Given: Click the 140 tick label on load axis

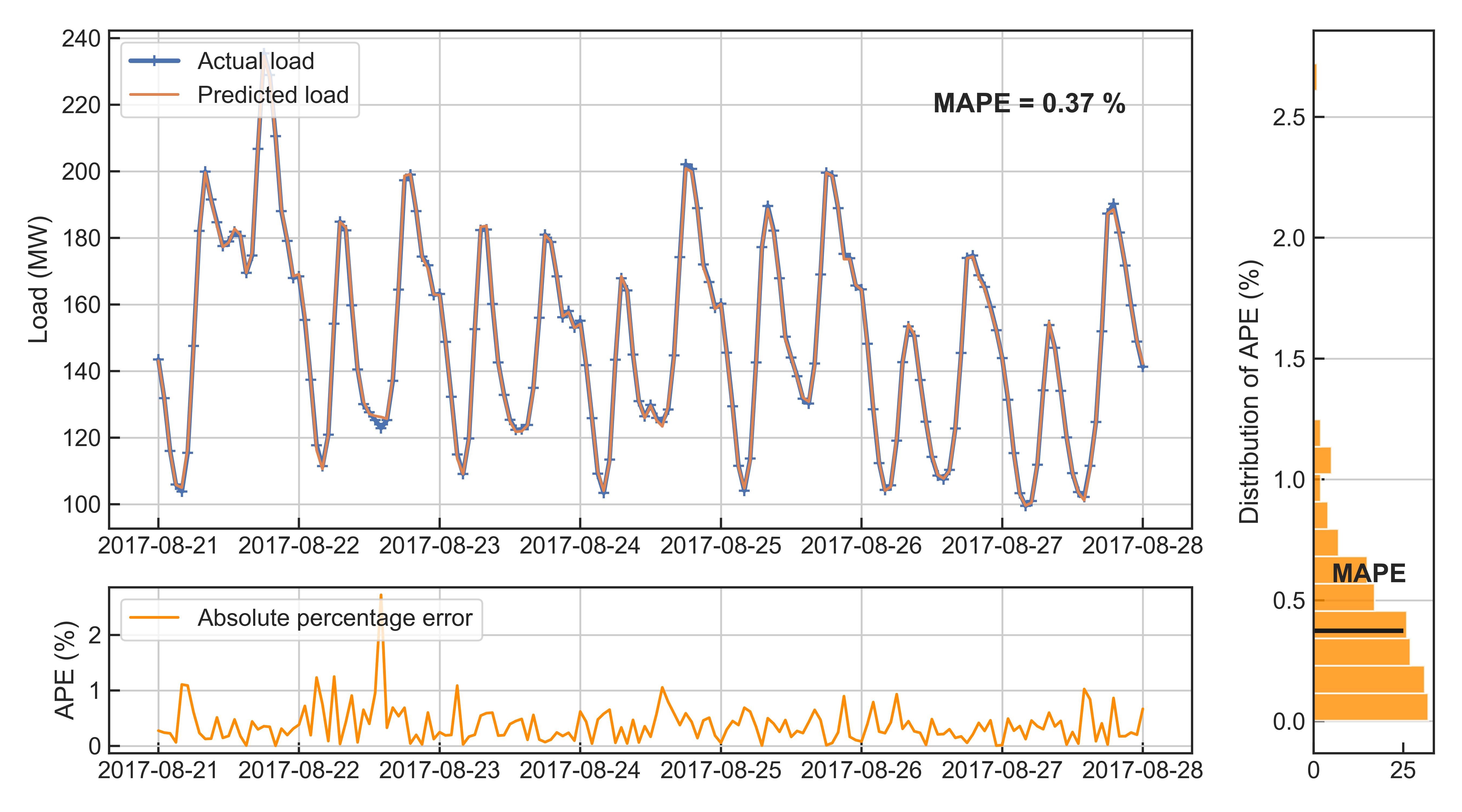Looking at the screenshot, I should pyautogui.click(x=81, y=371).
